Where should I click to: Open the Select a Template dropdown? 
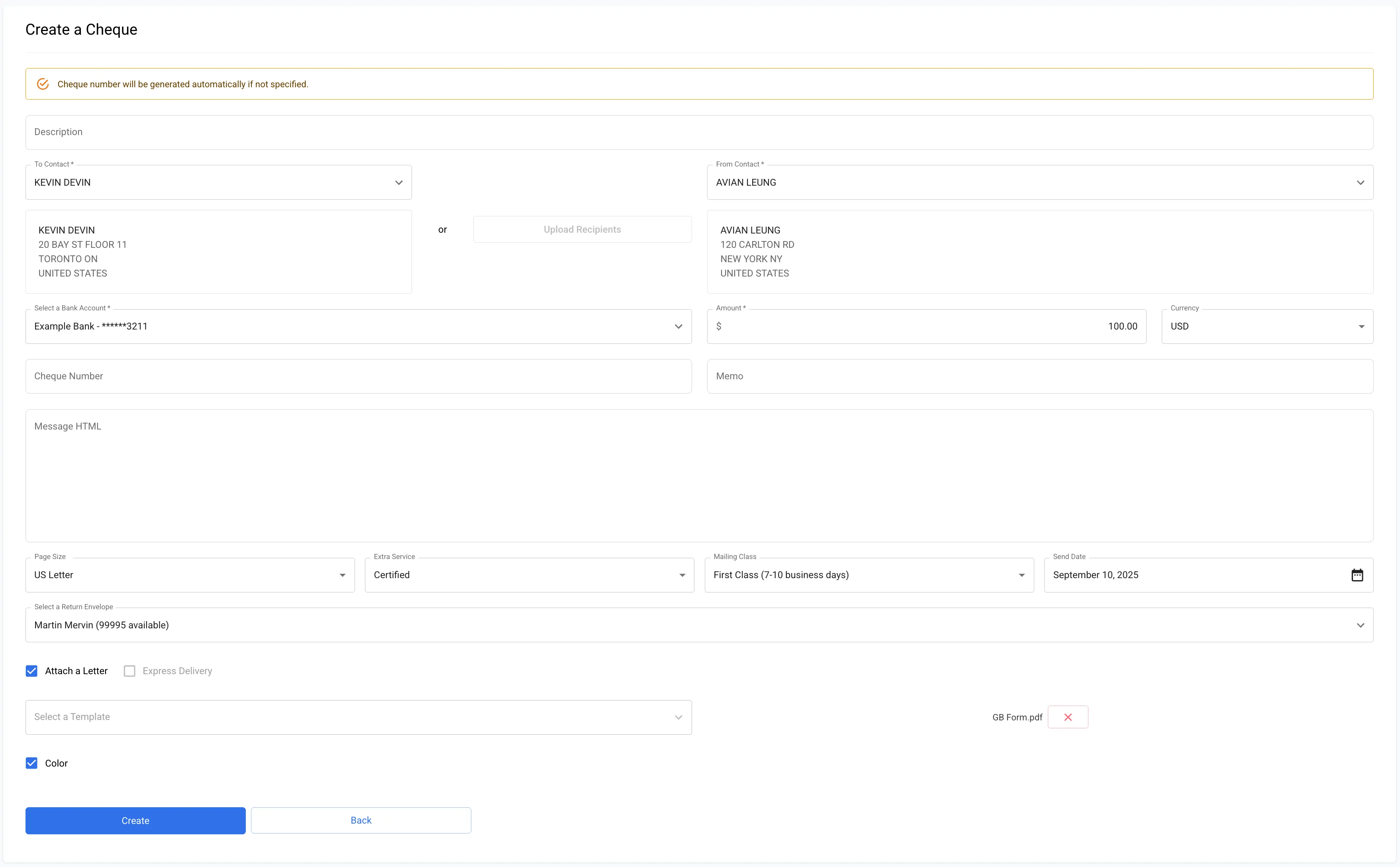pos(679,717)
